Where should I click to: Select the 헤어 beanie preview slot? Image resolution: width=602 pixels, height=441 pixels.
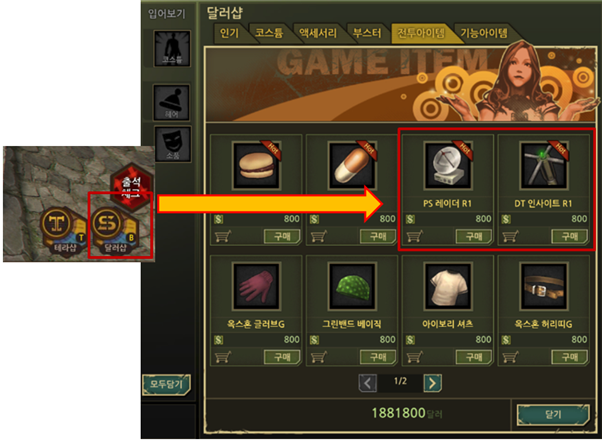click(x=172, y=102)
